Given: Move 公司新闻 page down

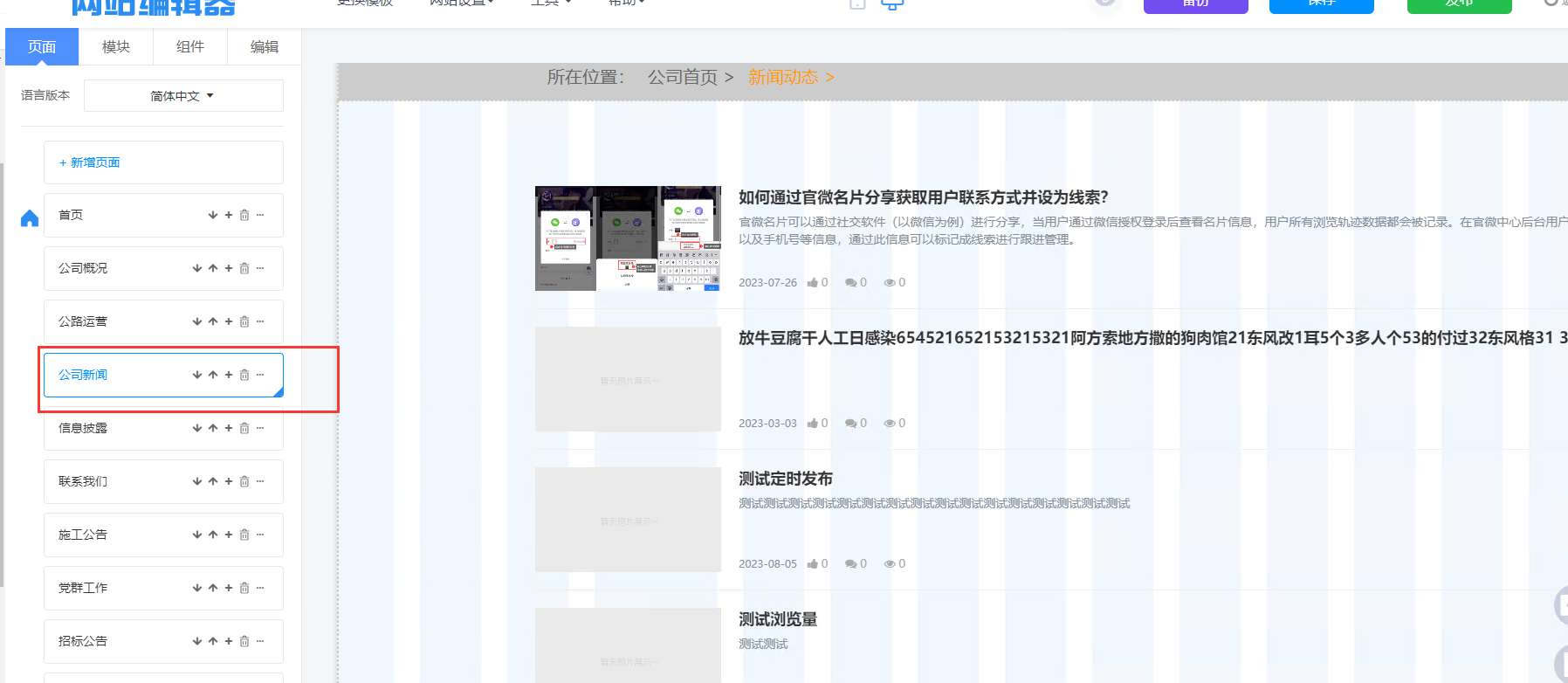Looking at the screenshot, I should pyautogui.click(x=197, y=375).
